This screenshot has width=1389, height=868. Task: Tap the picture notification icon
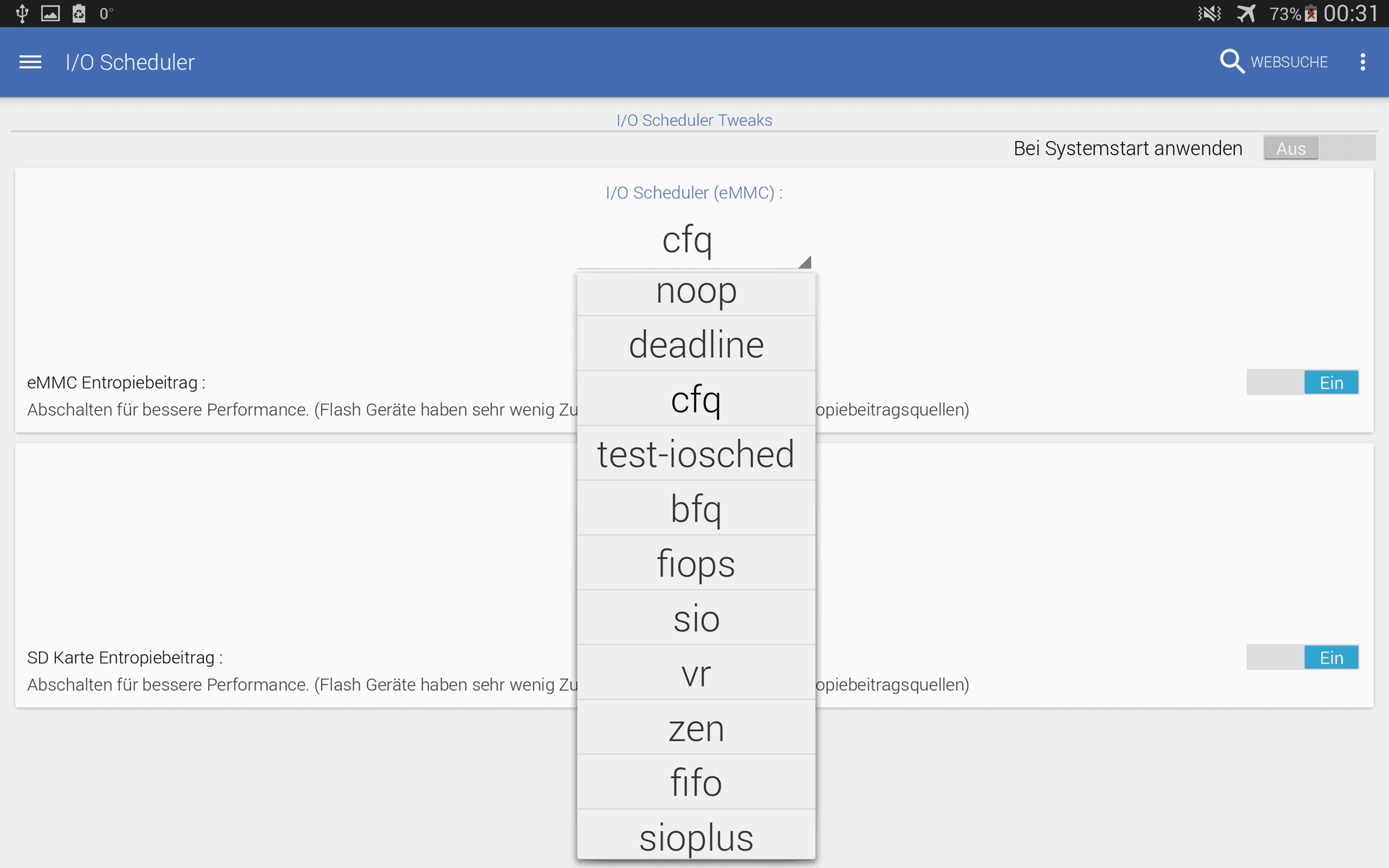click(x=51, y=13)
